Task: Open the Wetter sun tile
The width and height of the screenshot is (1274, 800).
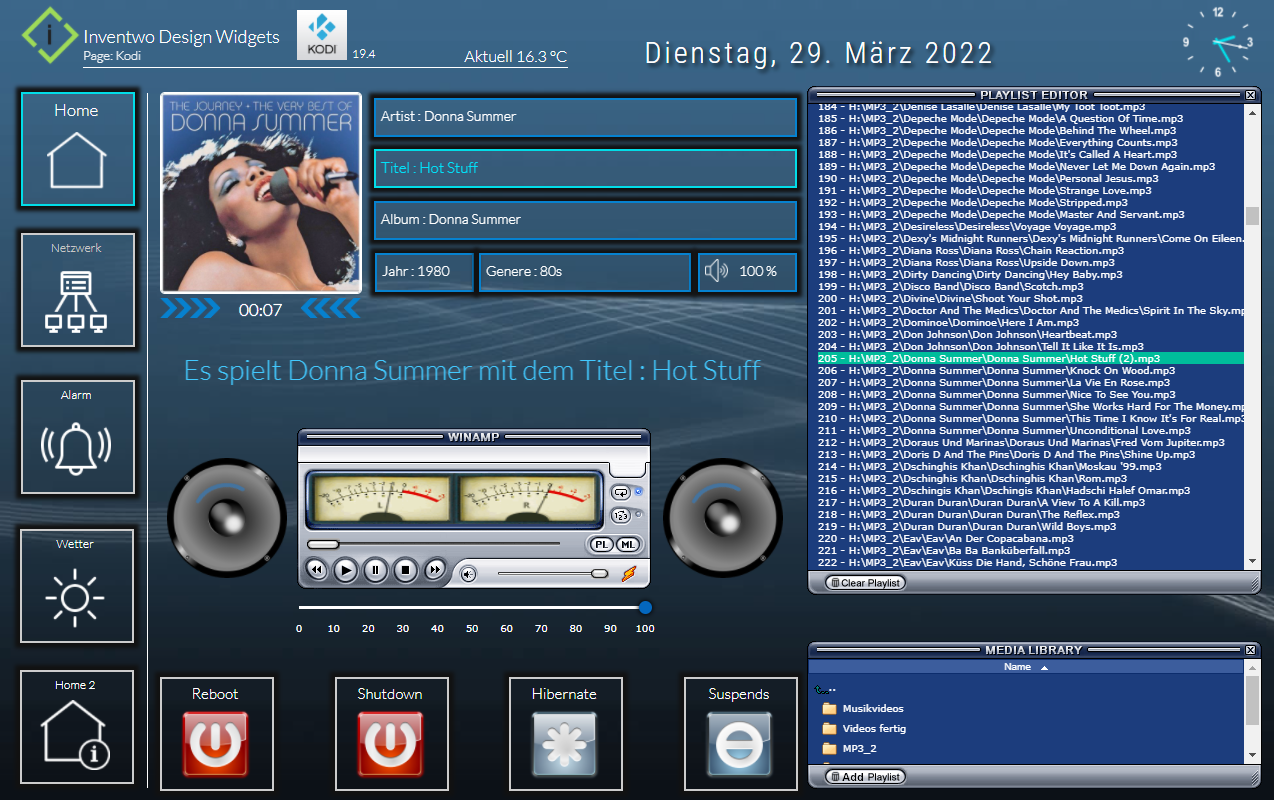Action: coord(77,586)
